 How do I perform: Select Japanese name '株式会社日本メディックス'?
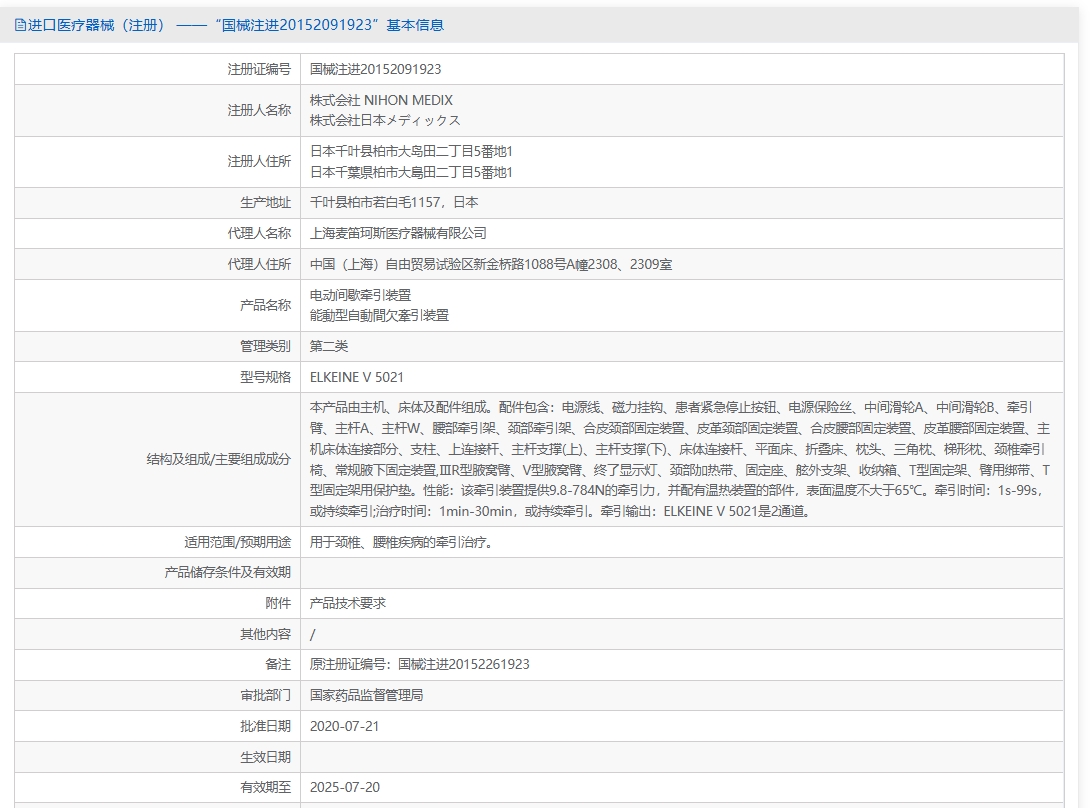pyautogui.click(x=385, y=120)
